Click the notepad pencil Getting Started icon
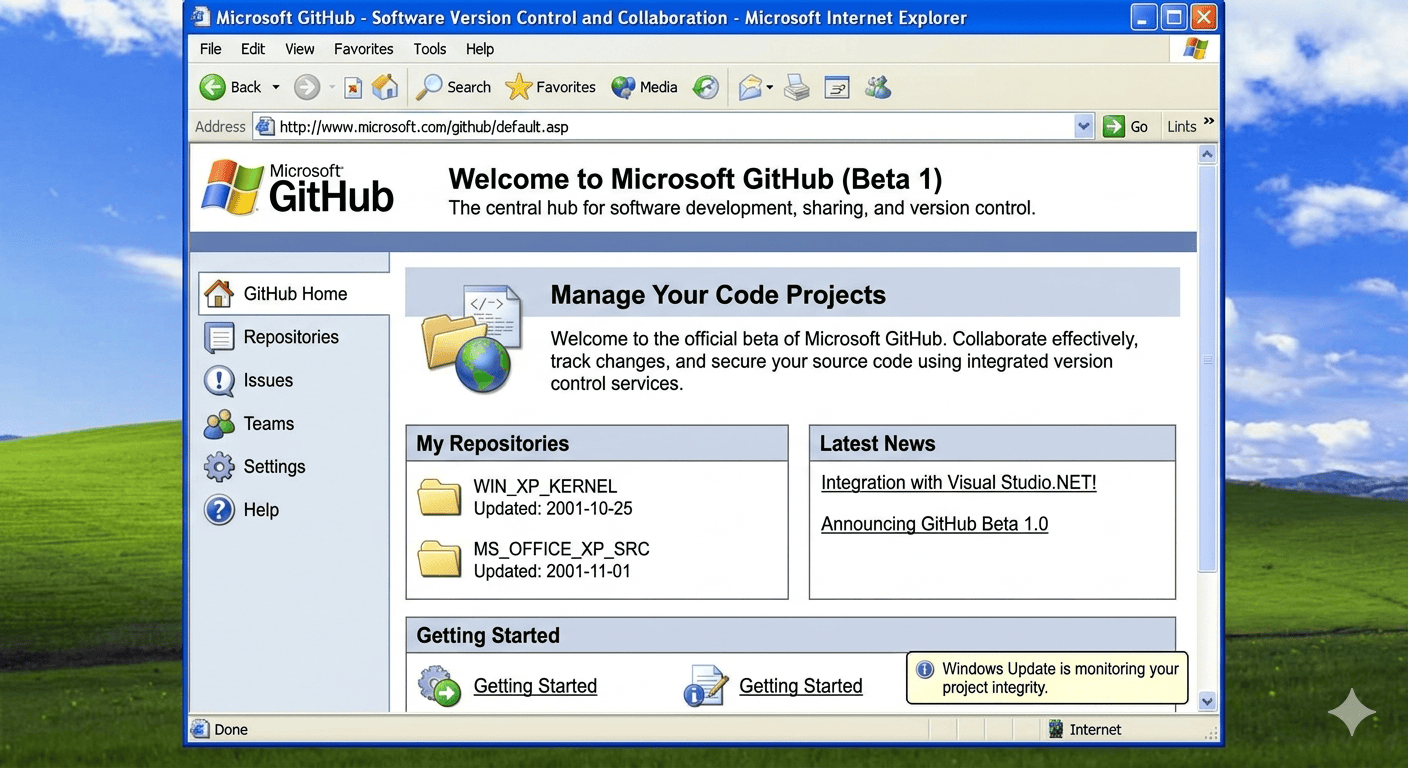The image size is (1408, 768). tap(705, 687)
